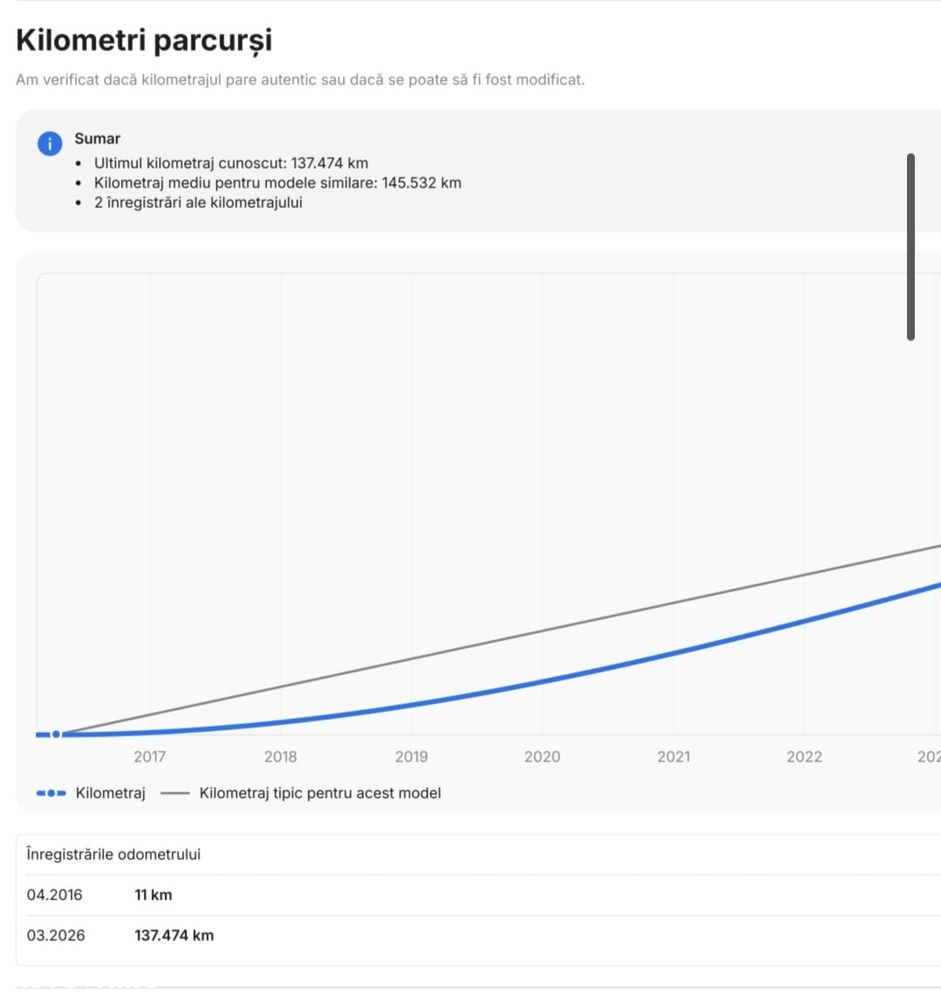Toggle the Kilometraj legend label
Screen dimensions: 941x999
point(110,793)
